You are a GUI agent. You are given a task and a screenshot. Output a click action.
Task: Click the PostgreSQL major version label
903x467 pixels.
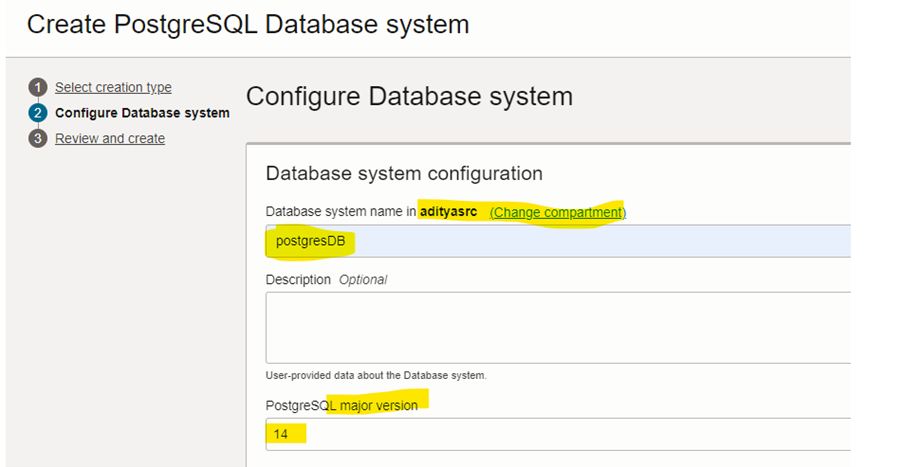coord(341,405)
